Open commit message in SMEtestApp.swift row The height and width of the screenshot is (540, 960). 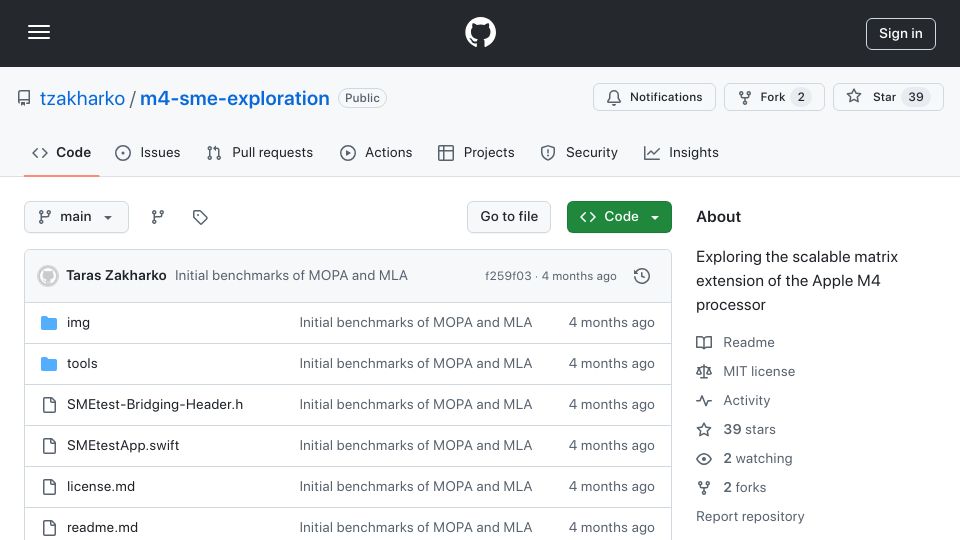click(x=416, y=446)
